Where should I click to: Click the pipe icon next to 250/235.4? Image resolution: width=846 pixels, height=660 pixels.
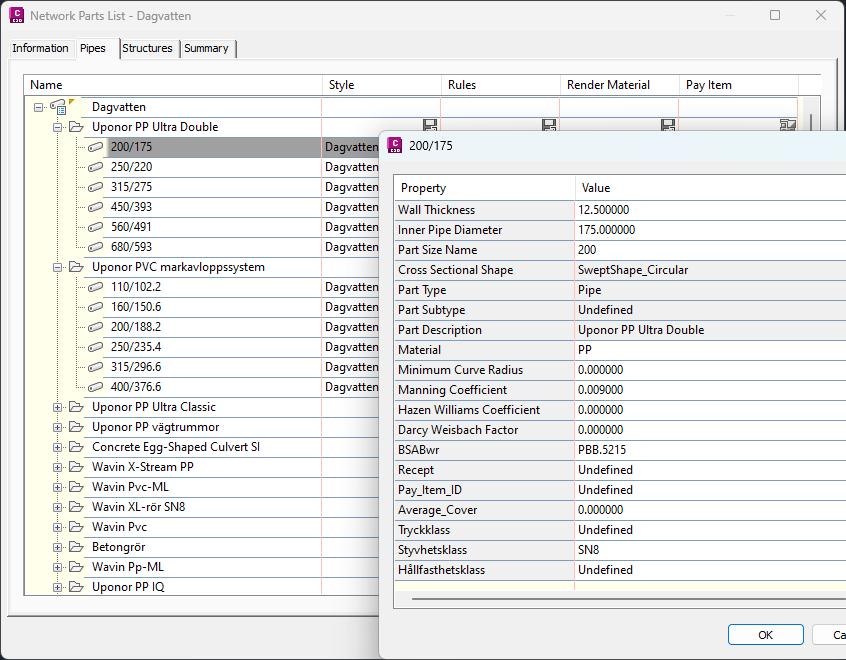(x=95, y=346)
